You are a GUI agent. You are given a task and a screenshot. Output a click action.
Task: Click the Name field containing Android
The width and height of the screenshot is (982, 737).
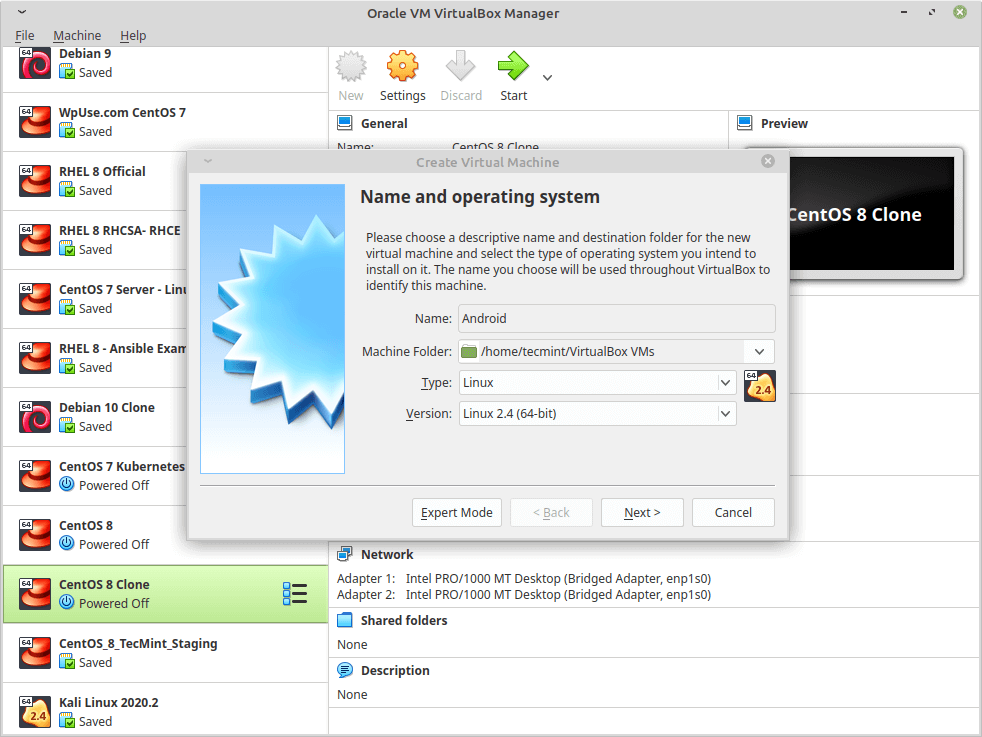pos(616,318)
